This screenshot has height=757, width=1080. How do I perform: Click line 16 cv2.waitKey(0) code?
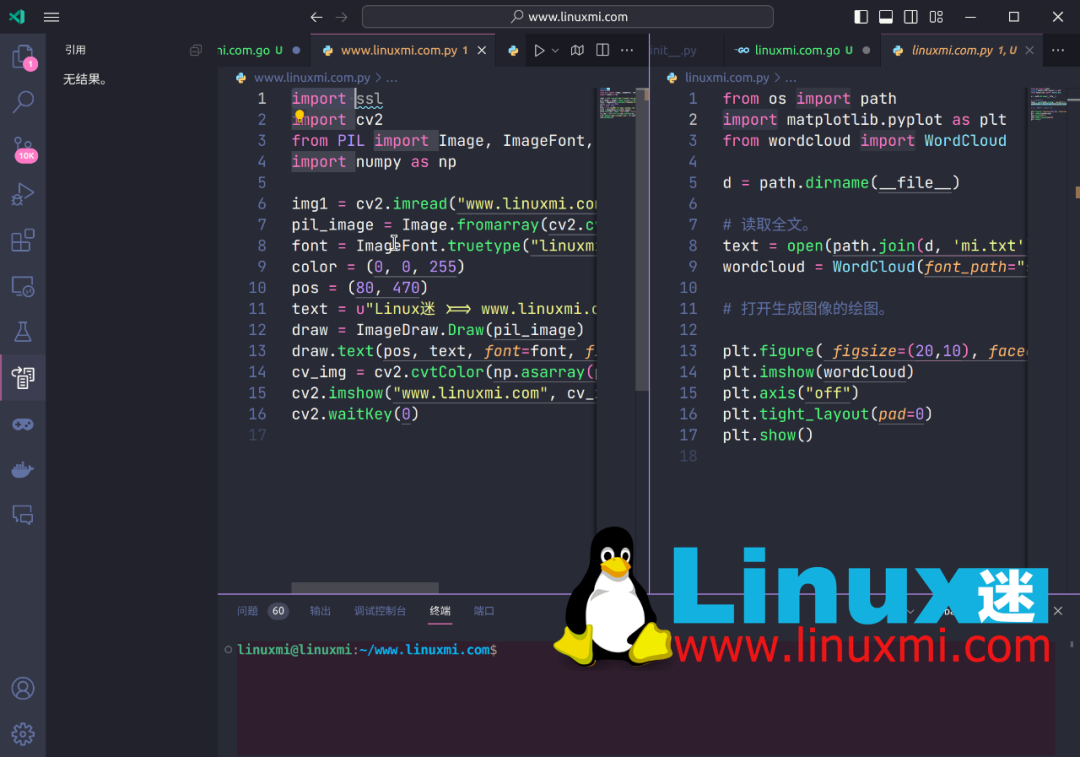[355, 414]
